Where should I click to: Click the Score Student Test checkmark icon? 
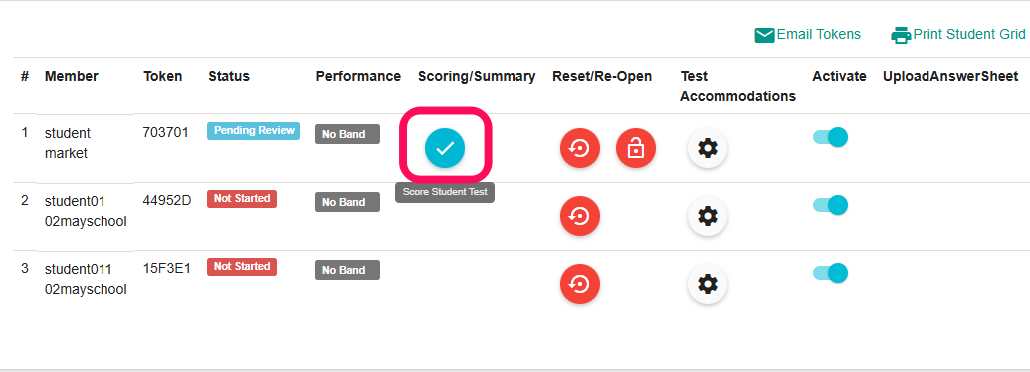(x=445, y=148)
